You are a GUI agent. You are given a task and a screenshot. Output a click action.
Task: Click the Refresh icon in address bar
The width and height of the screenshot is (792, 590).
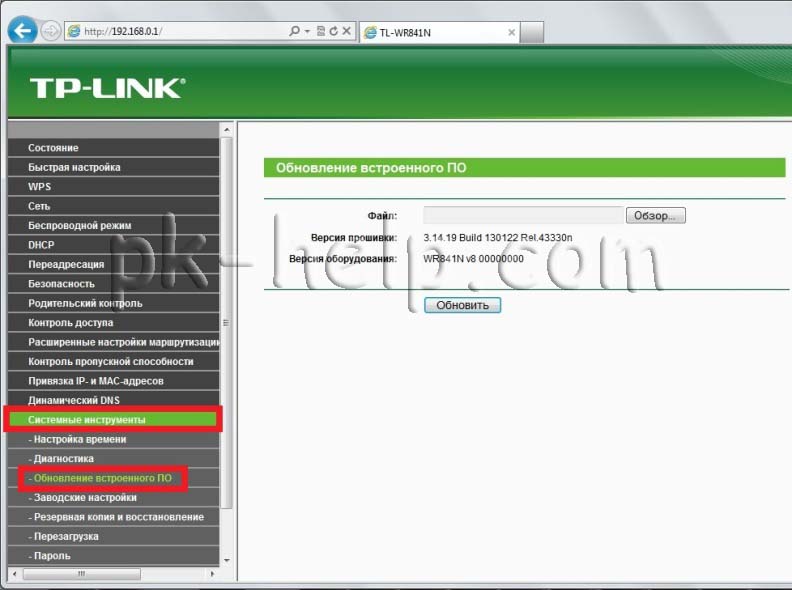click(333, 31)
